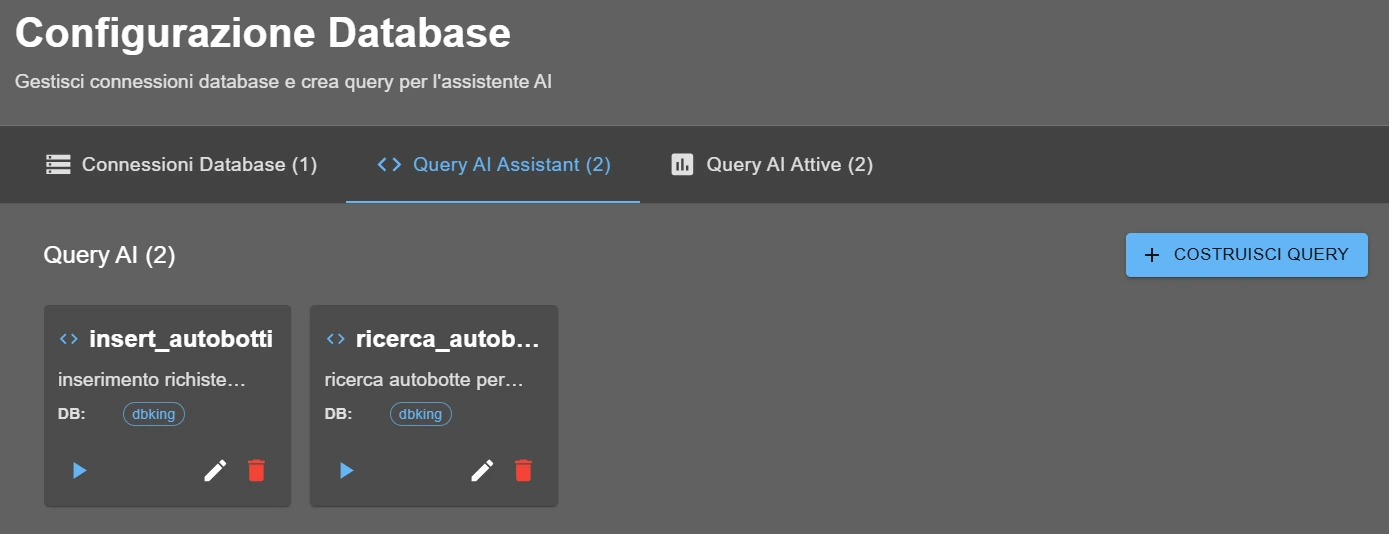Click the dbking chip on ricerca_autob card
1389x534 pixels.
(421, 414)
